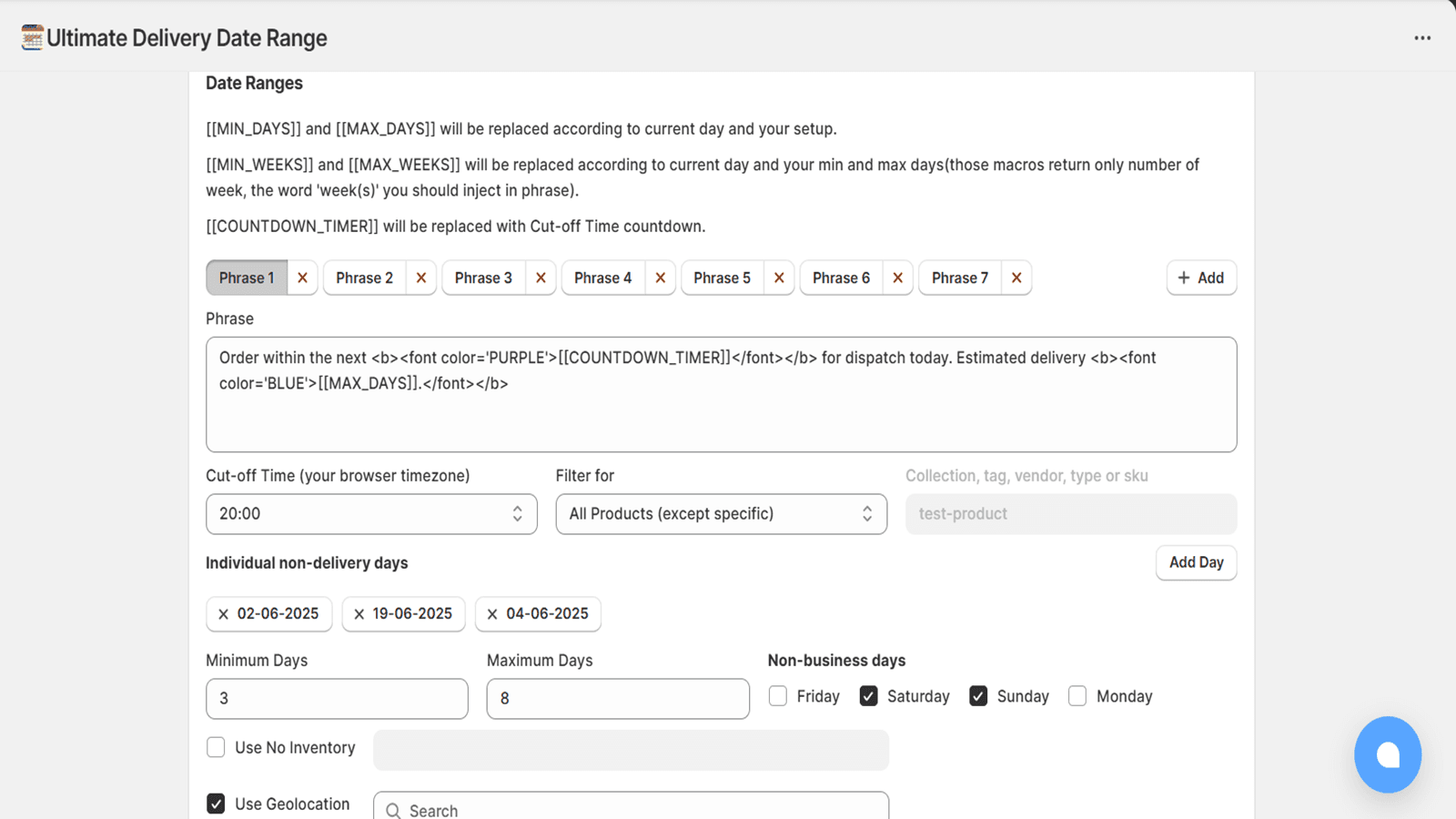The width and height of the screenshot is (1456, 819).
Task: Click the disabled Use No Inventory text field
Action: pyautogui.click(x=631, y=750)
